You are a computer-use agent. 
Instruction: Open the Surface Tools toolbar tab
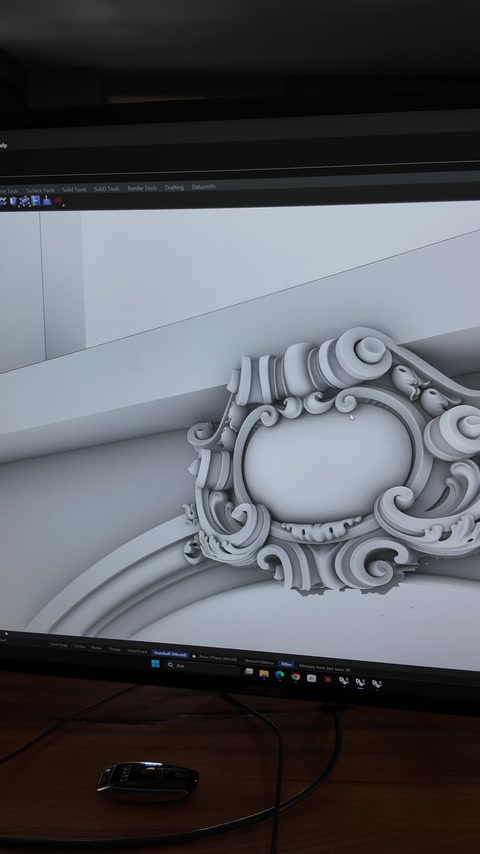pos(40,190)
